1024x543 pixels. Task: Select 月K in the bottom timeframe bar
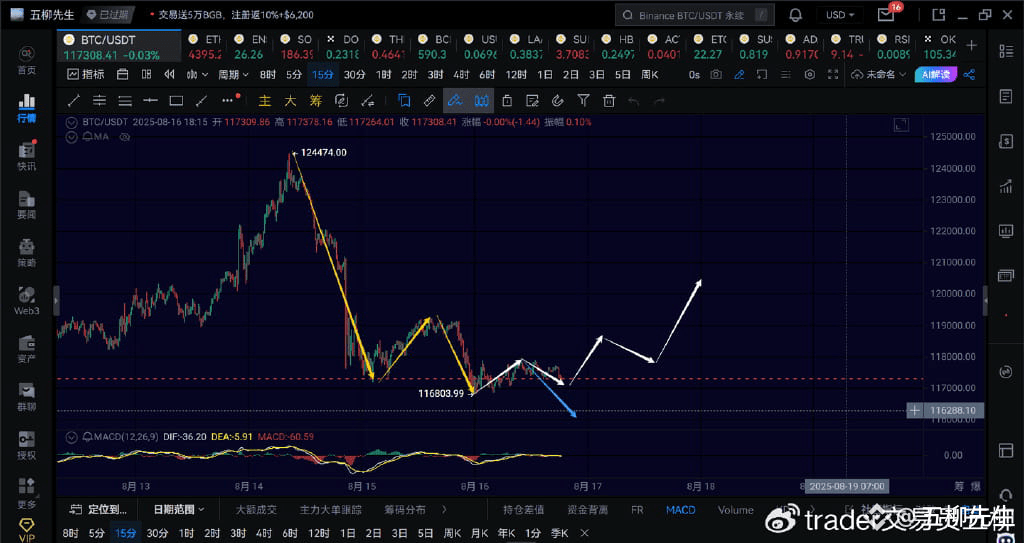coord(480,533)
